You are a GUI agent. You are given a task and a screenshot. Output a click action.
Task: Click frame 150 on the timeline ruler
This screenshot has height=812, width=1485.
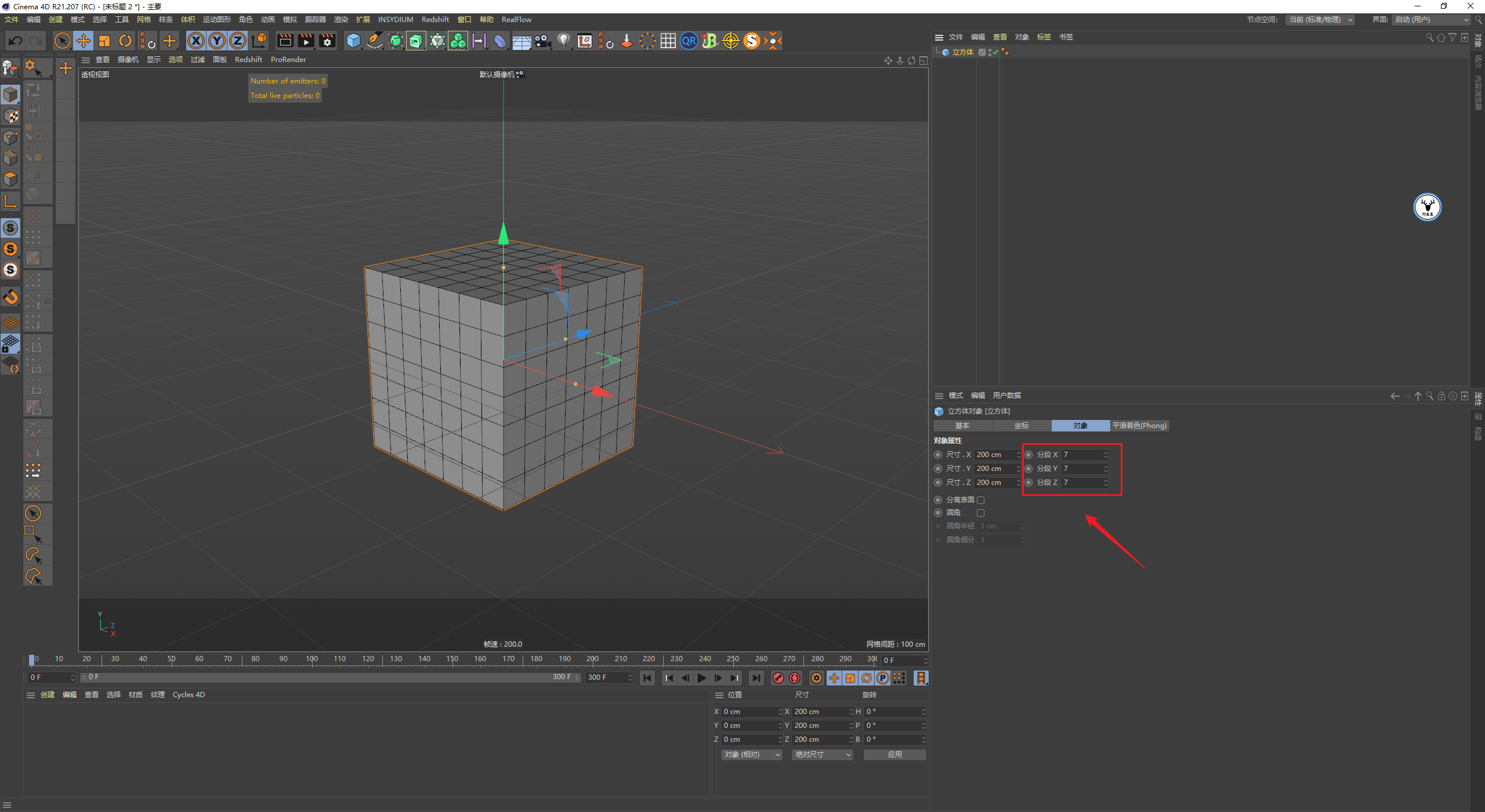point(452,659)
